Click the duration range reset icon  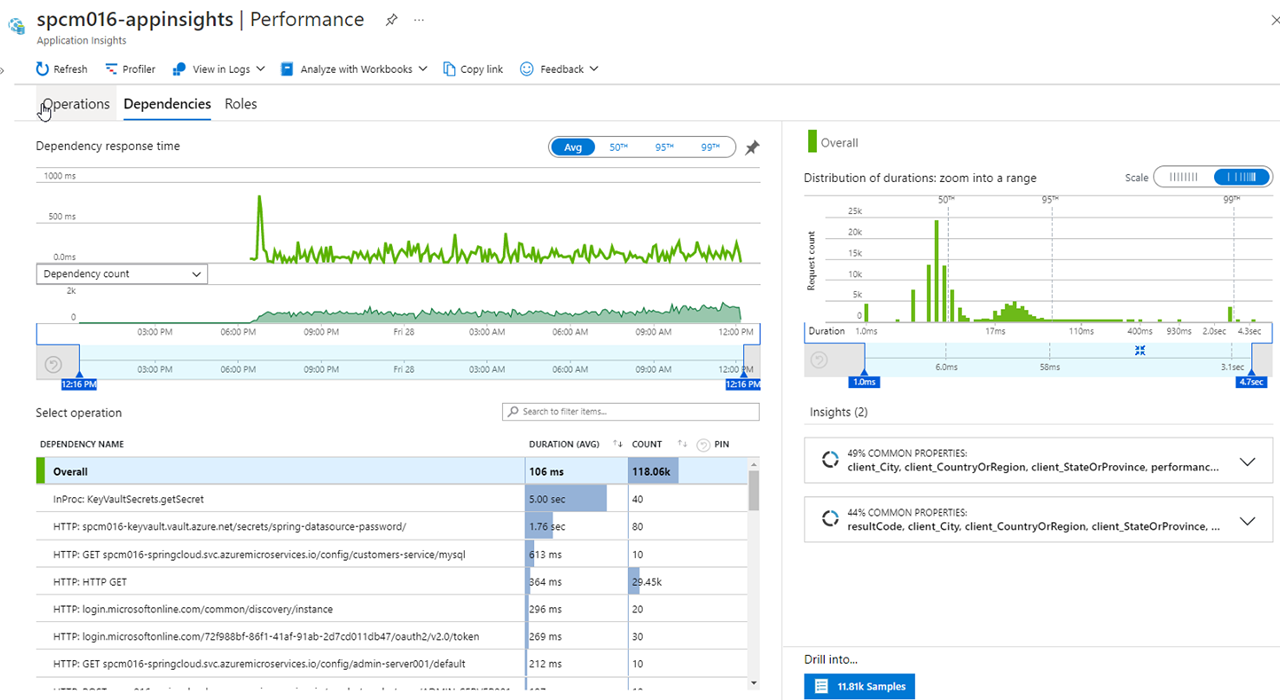coord(821,360)
